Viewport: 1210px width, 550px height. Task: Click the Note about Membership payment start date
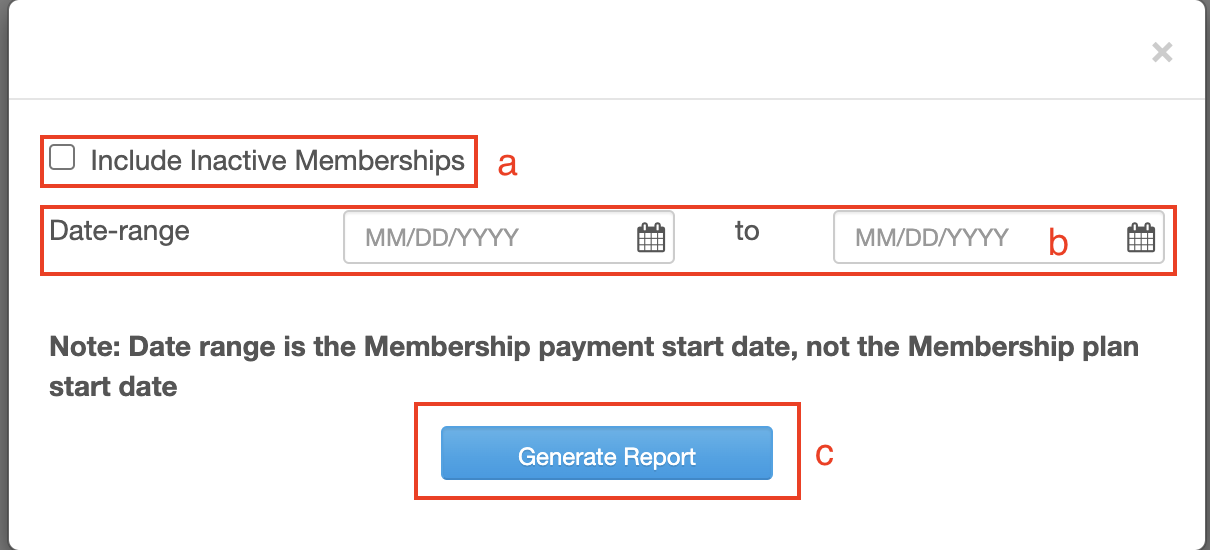[594, 366]
